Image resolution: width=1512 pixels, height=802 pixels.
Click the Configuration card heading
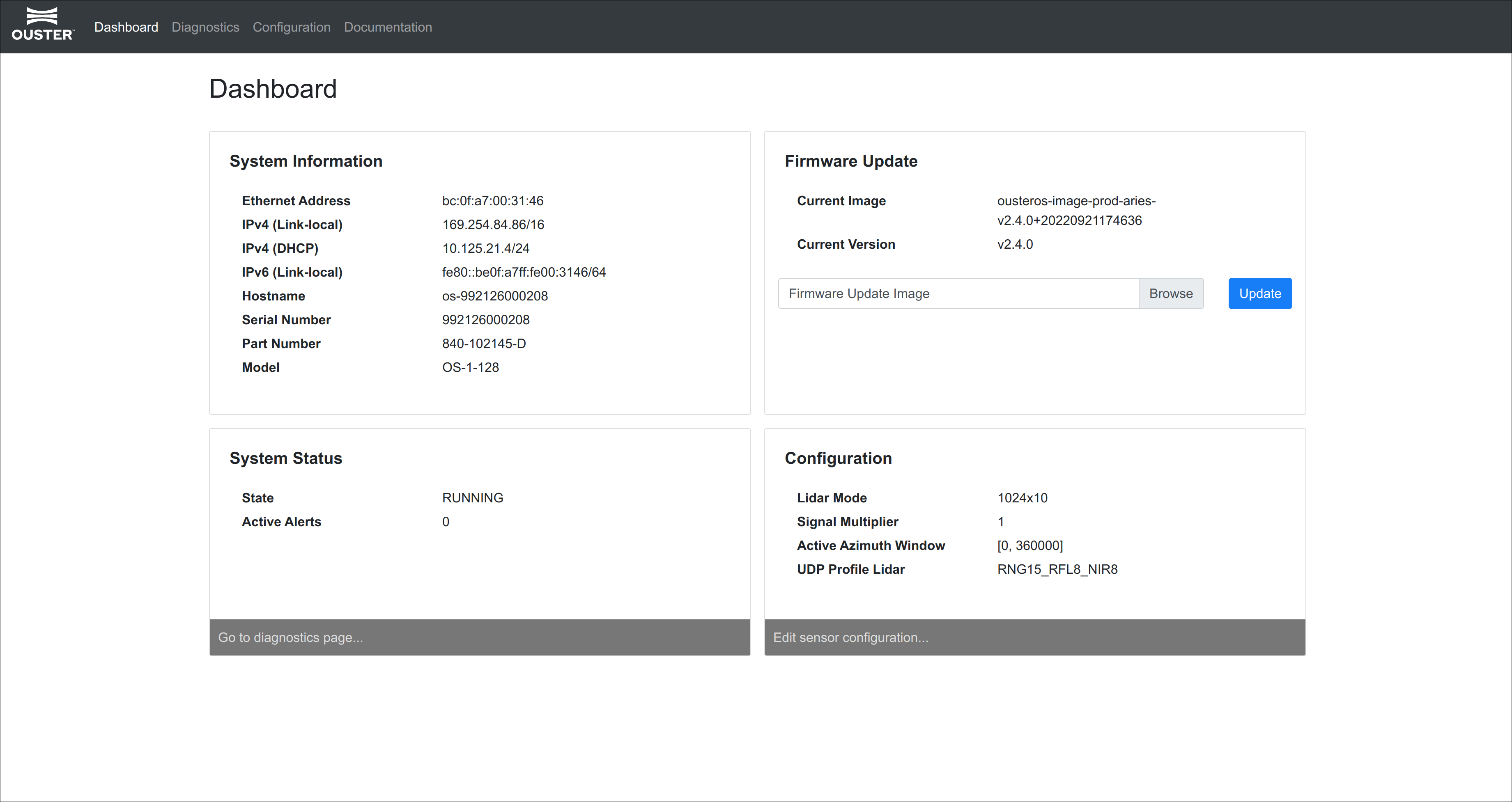click(838, 458)
